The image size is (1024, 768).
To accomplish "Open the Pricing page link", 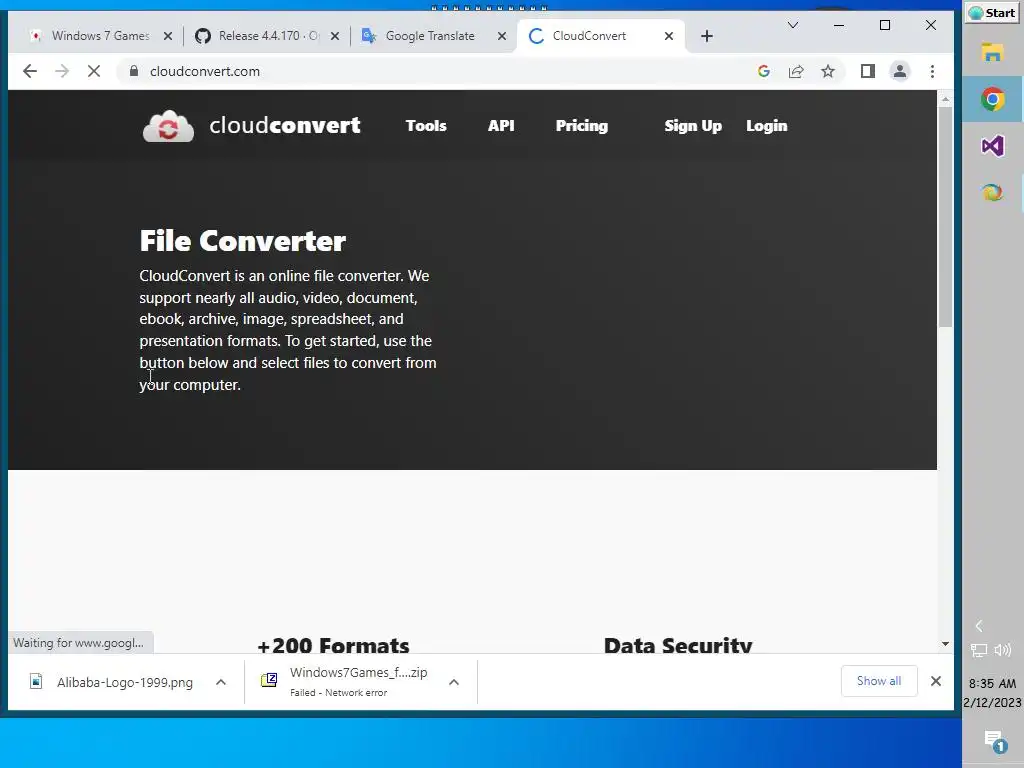I will (581, 125).
